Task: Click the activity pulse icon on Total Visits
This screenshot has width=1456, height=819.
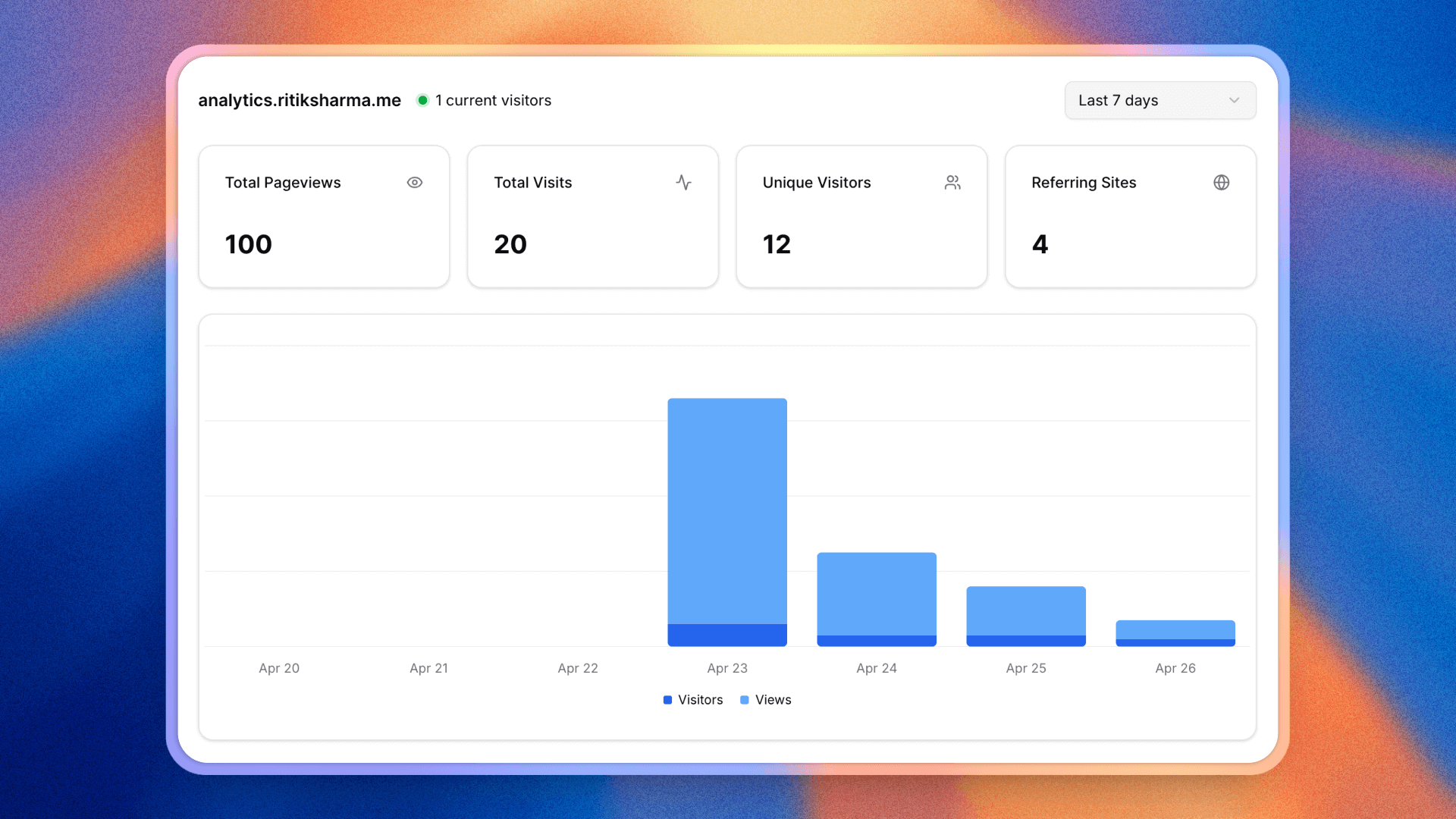Action: pos(683,183)
